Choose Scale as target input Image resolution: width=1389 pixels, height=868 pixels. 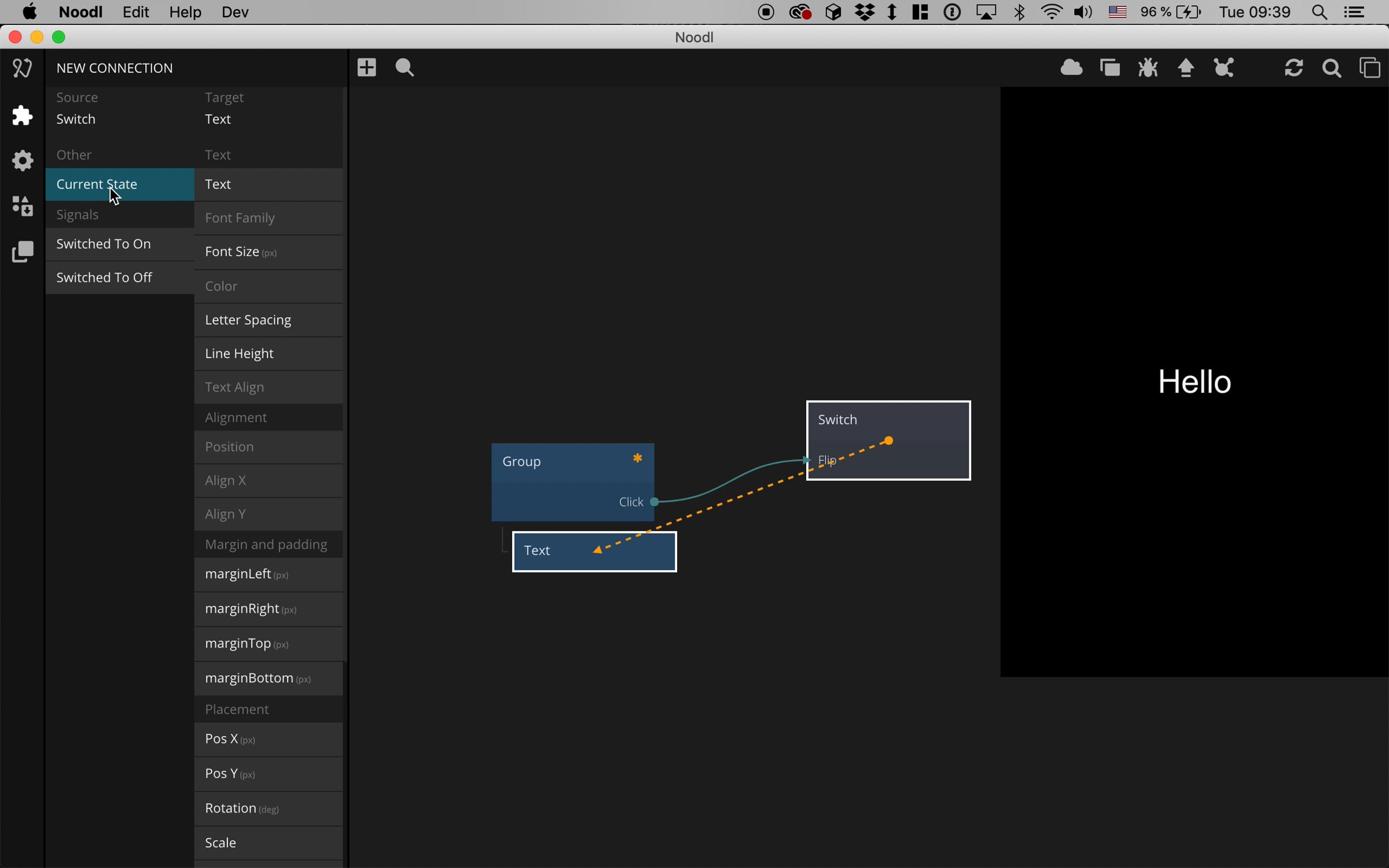269,843
